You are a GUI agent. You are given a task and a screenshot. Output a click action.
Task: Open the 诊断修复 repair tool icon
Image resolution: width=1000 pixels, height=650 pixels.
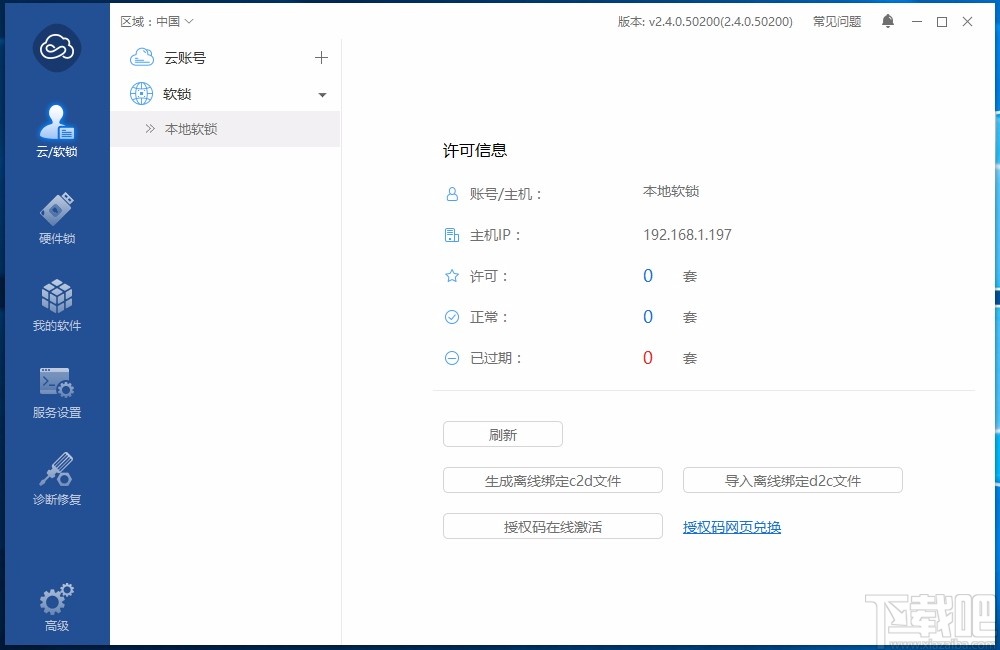[55, 470]
